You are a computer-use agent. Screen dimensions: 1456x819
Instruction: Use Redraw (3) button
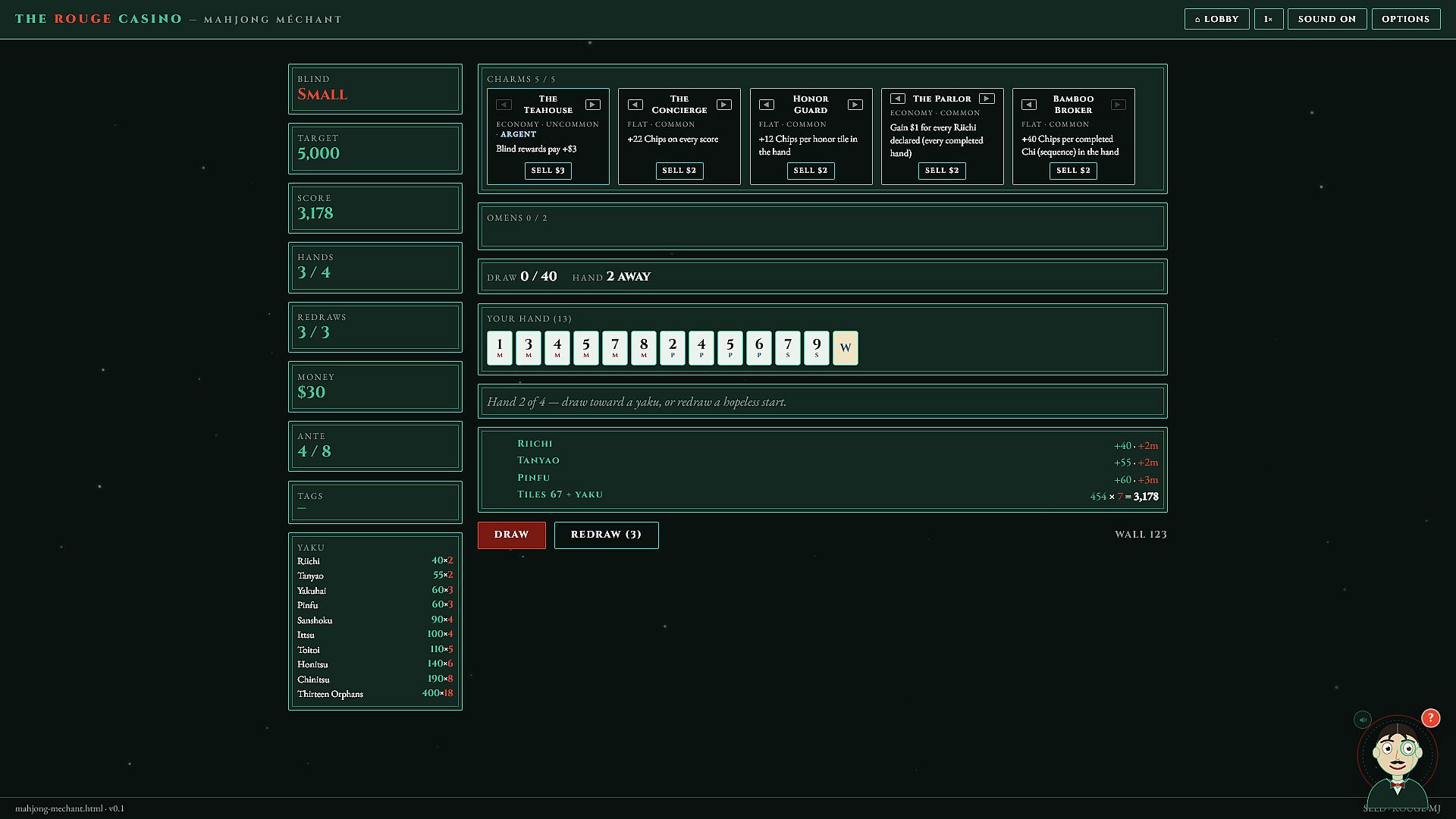pos(606,535)
